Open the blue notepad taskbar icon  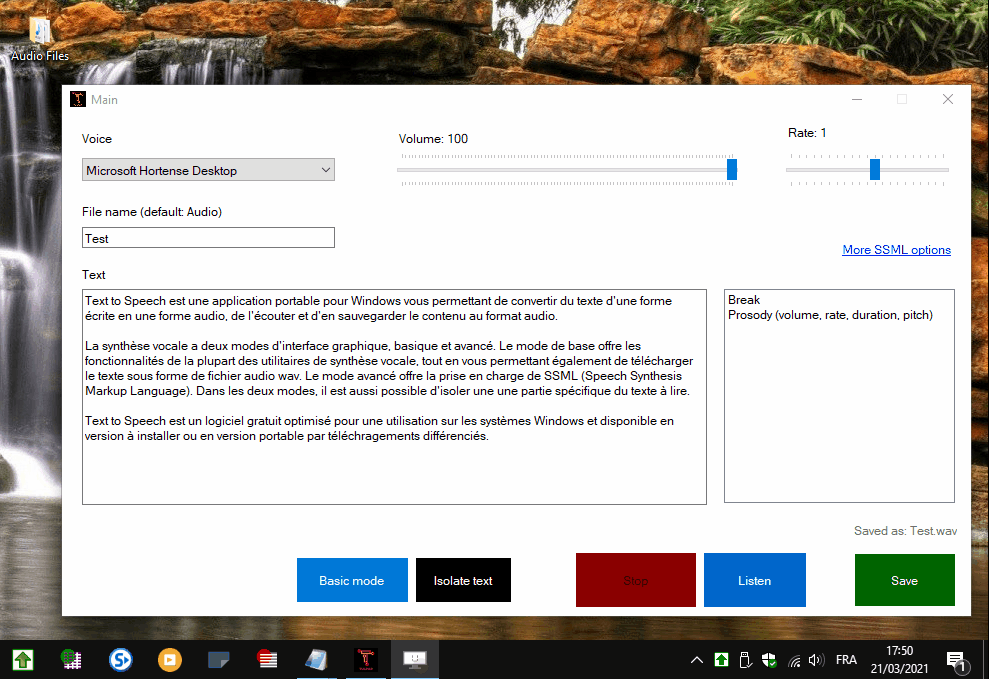317,660
